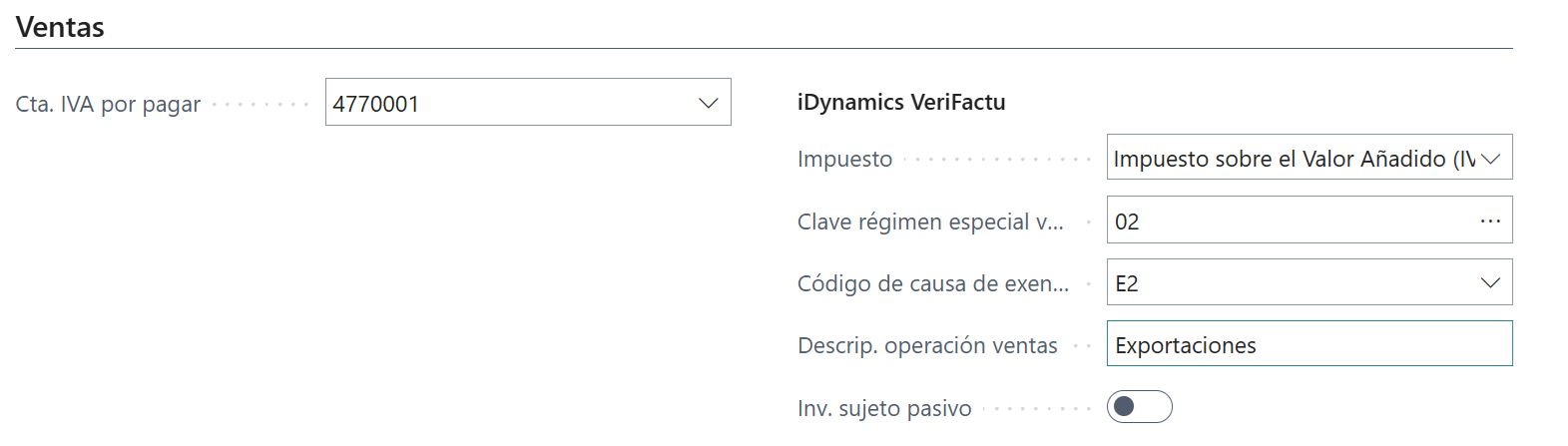1568x446 pixels.
Task: Toggle the Inv. sujeto pasivo switch
Action: (x=1139, y=407)
